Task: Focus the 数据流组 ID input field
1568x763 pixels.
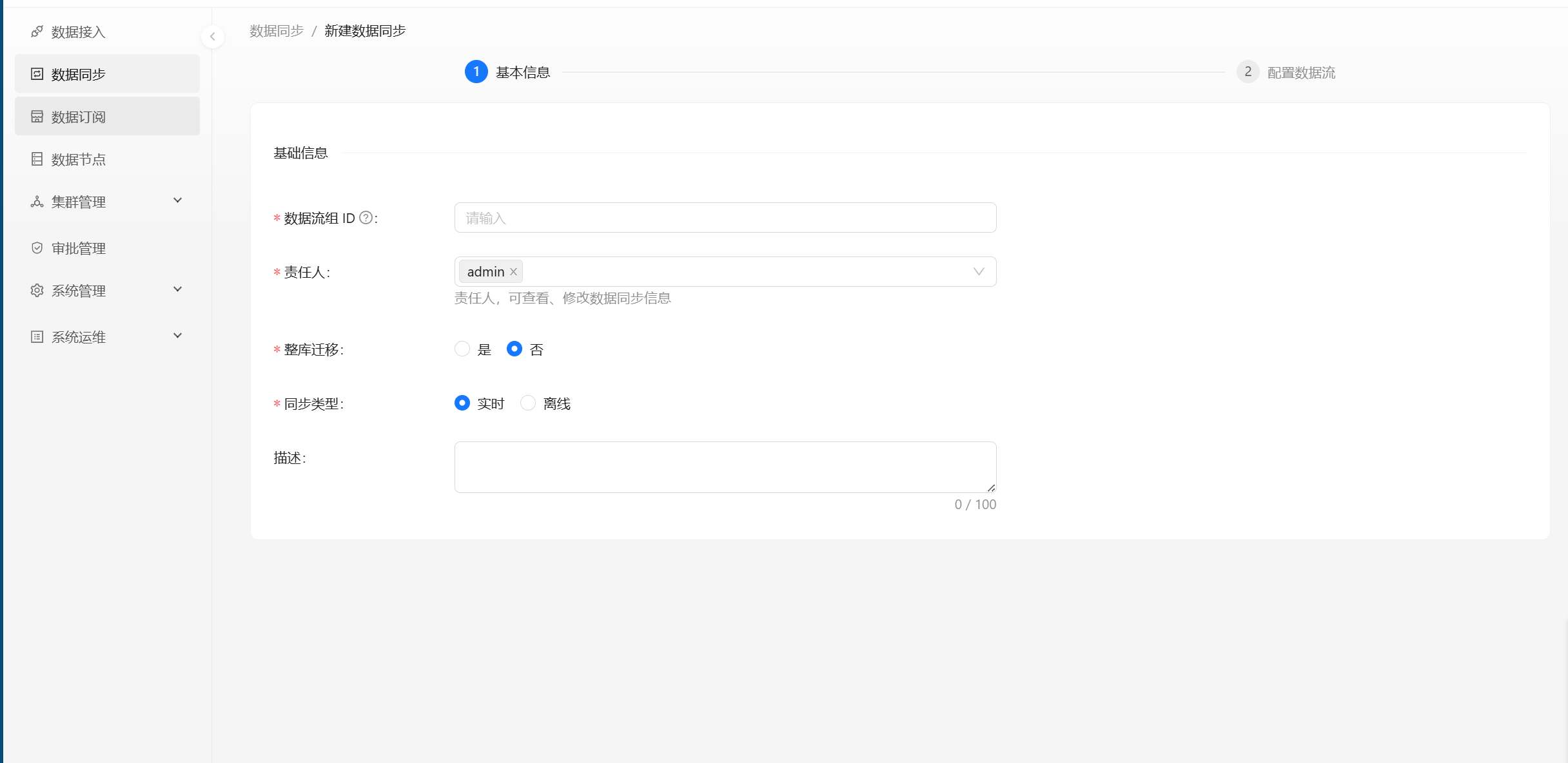Action: [x=725, y=218]
